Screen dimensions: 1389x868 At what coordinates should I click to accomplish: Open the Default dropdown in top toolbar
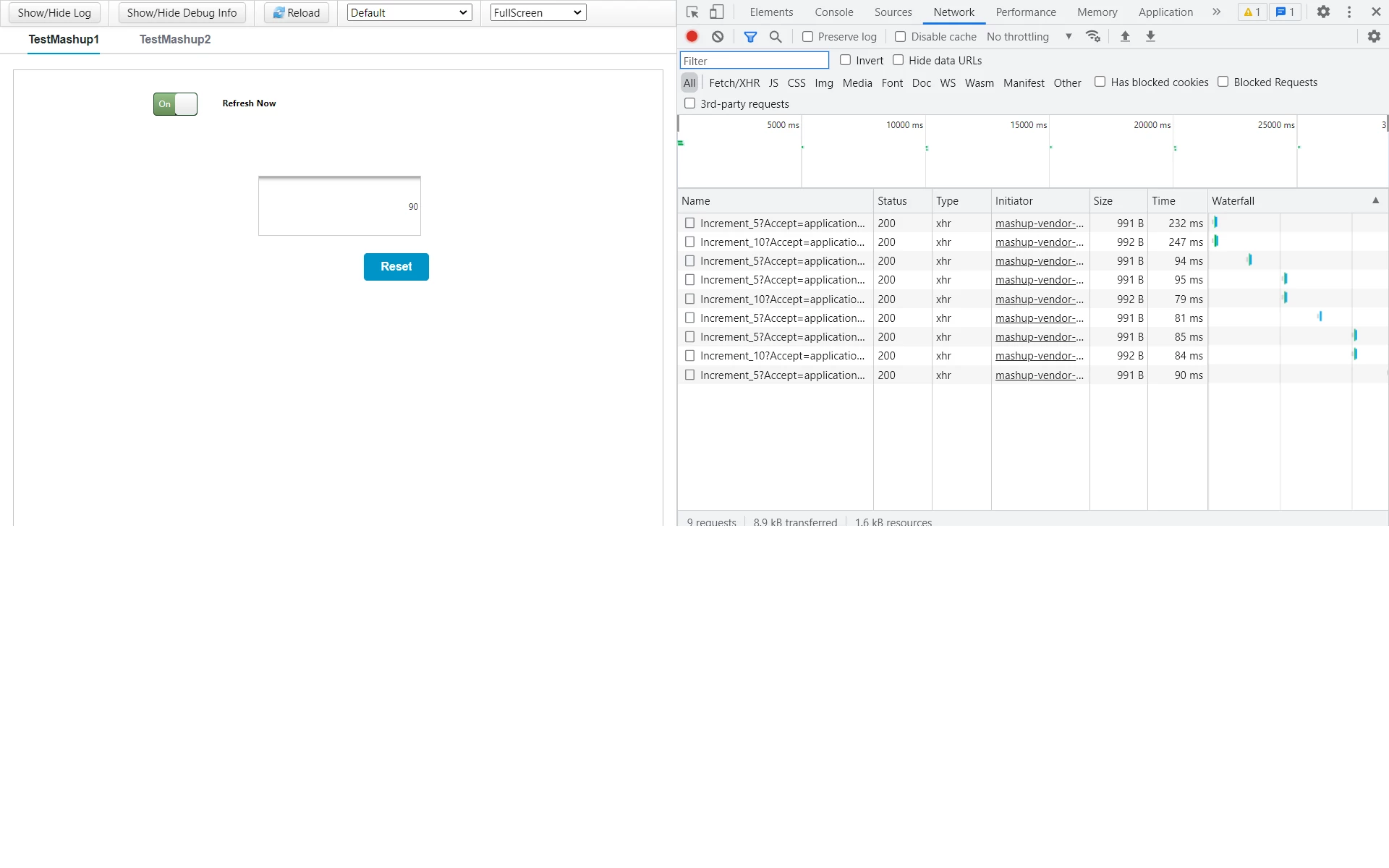pyautogui.click(x=409, y=12)
